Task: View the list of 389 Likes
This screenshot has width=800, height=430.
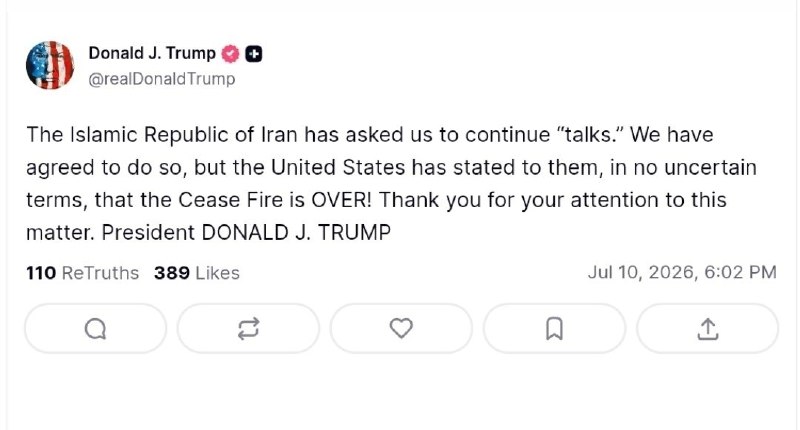Action: pyautogui.click(x=196, y=273)
